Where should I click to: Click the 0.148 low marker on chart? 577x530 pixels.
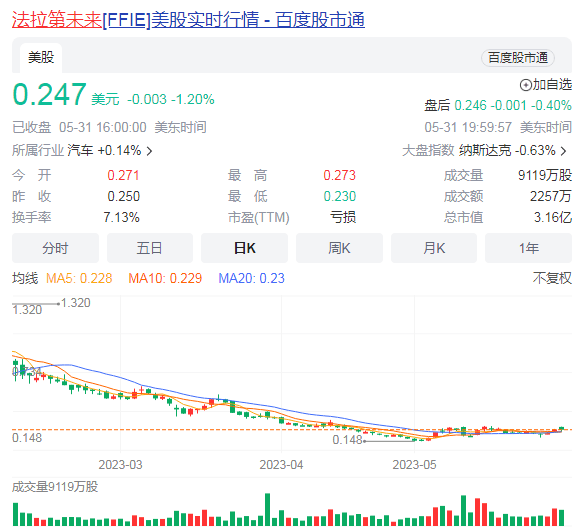click(x=347, y=440)
